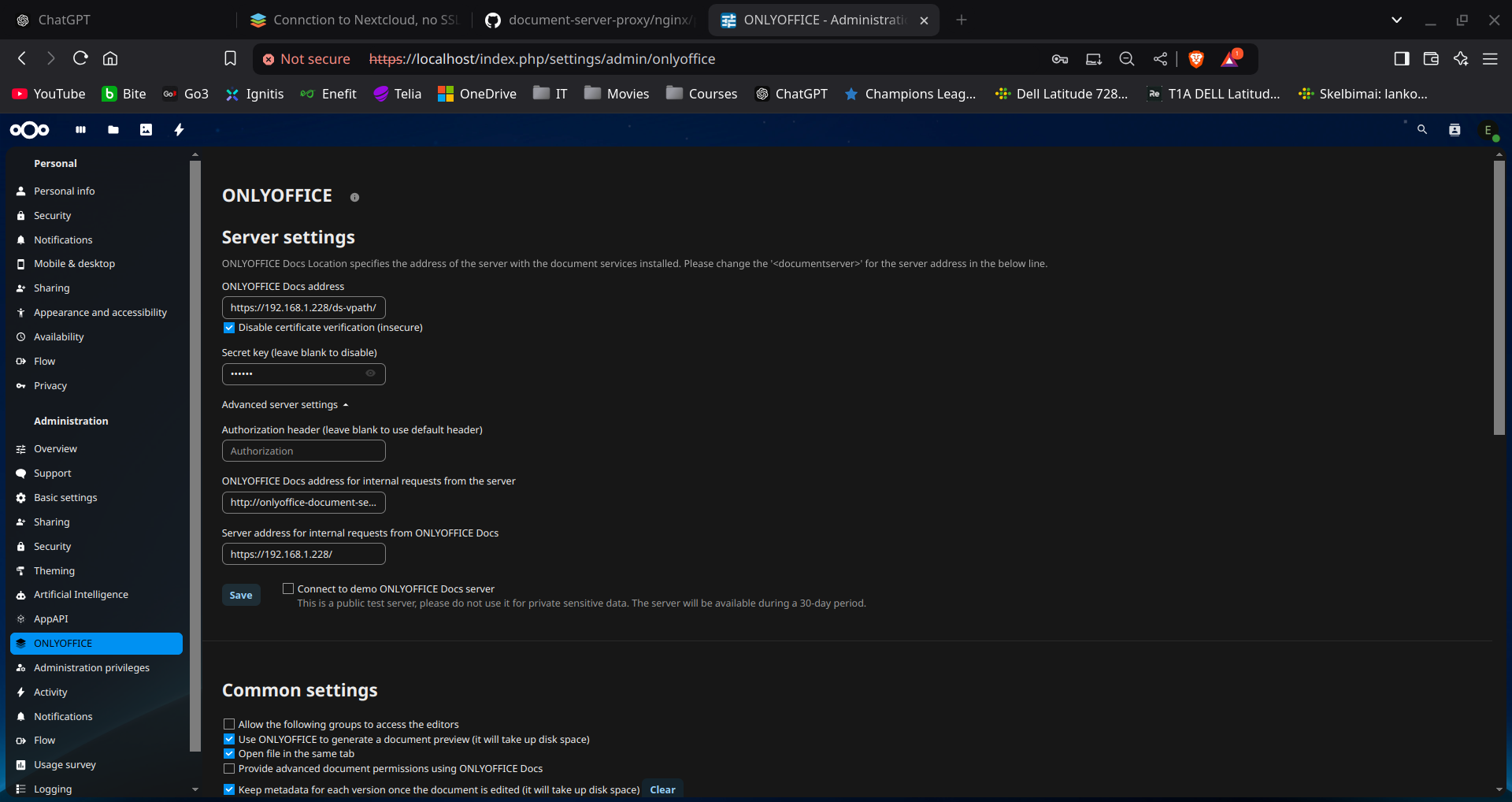Image resolution: width=1512 pixels, height=802 pixels.
Task: Switch to the ChatGPT browser tab
Action: point(118,20)
